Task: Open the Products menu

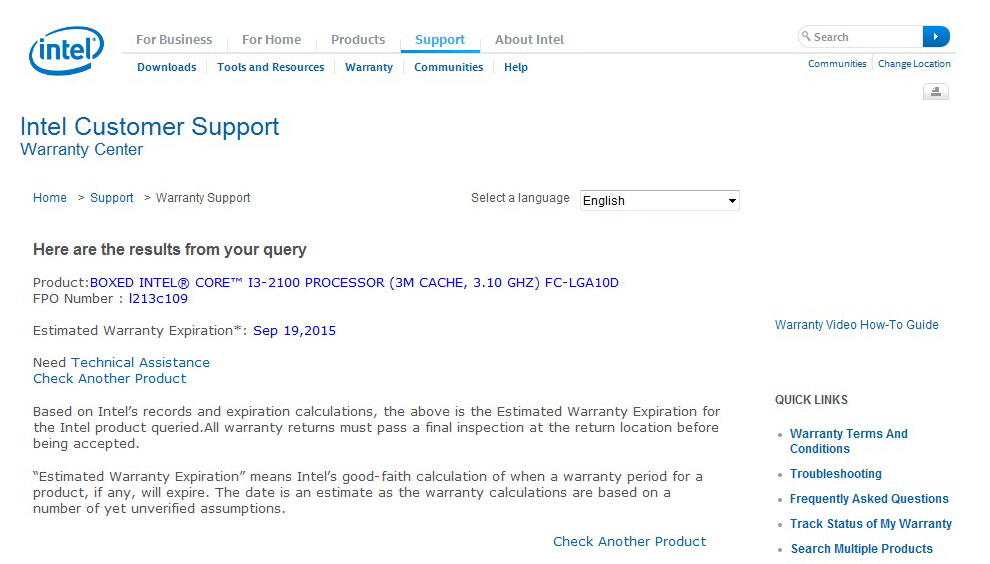Action: point(358,39)
